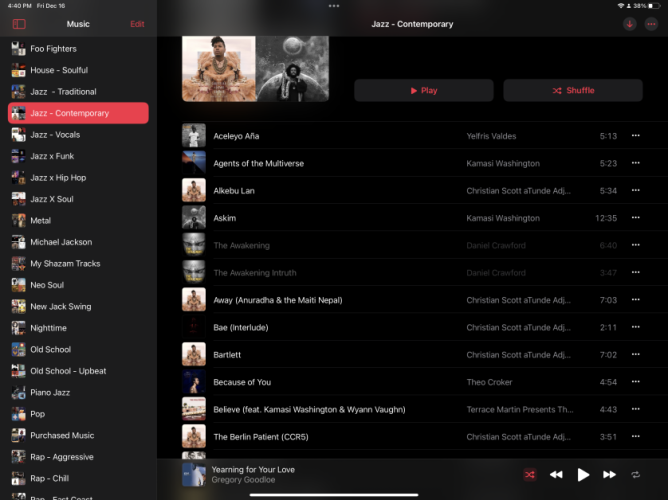Viewport: 668px width, 500px height.
Task: Open the Jazz x Hip Hop playlist
Action: pos(78,178)
